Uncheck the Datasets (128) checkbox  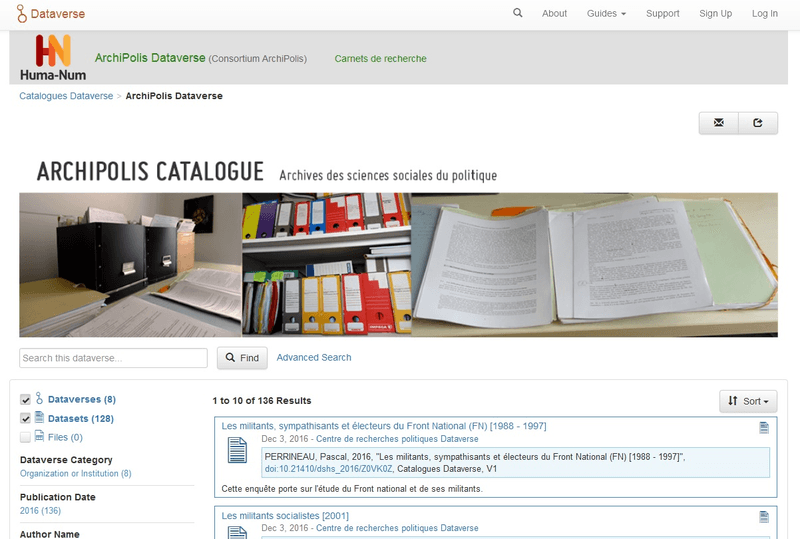coord(26,418)
